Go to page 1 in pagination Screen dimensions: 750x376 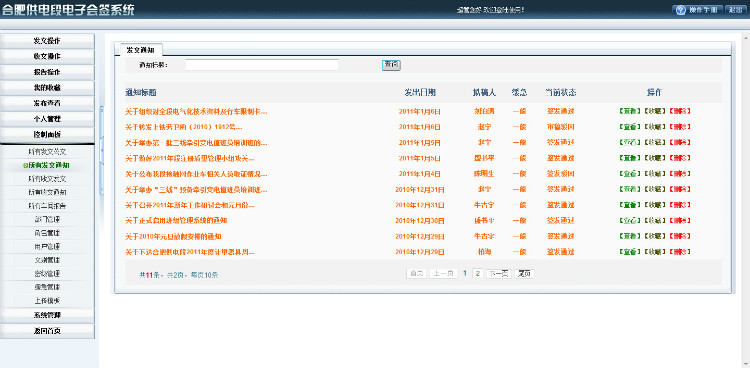click(465, 273)
